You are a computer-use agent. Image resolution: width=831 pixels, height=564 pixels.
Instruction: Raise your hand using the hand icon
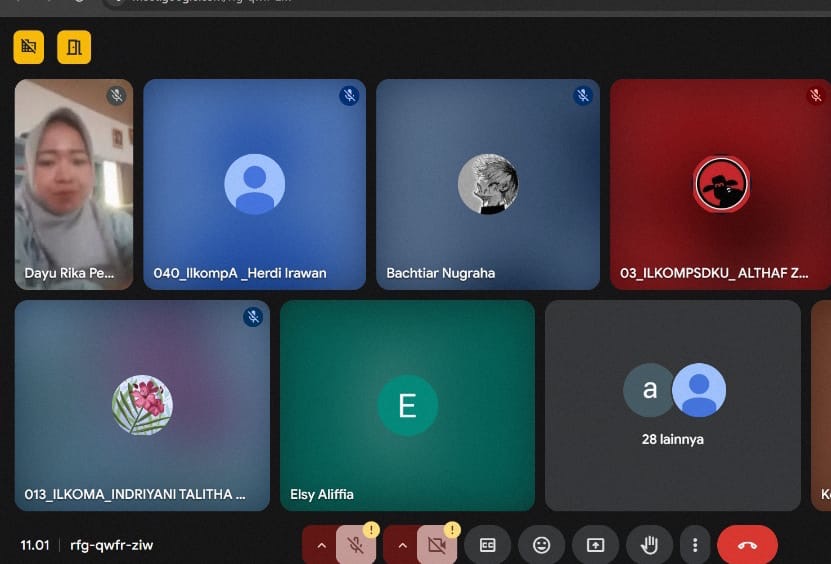[x=649, y=545]
